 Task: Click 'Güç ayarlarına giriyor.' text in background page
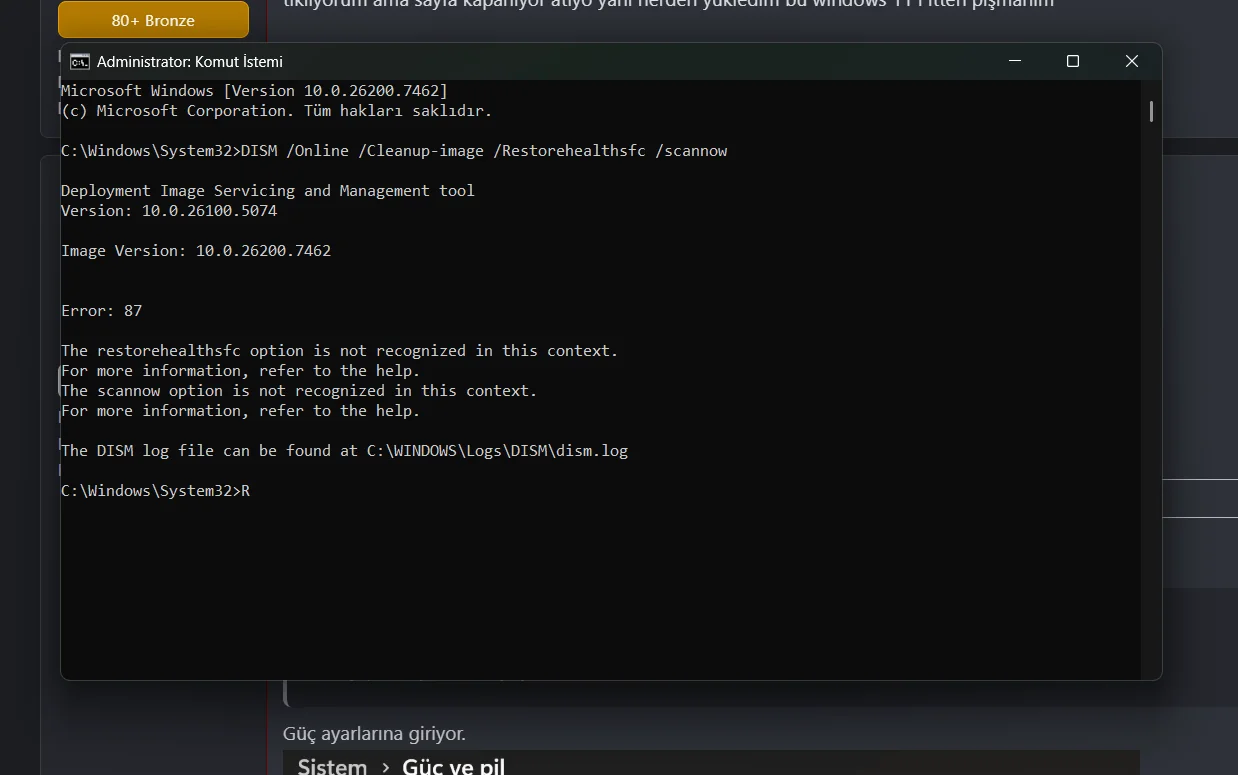374,734
